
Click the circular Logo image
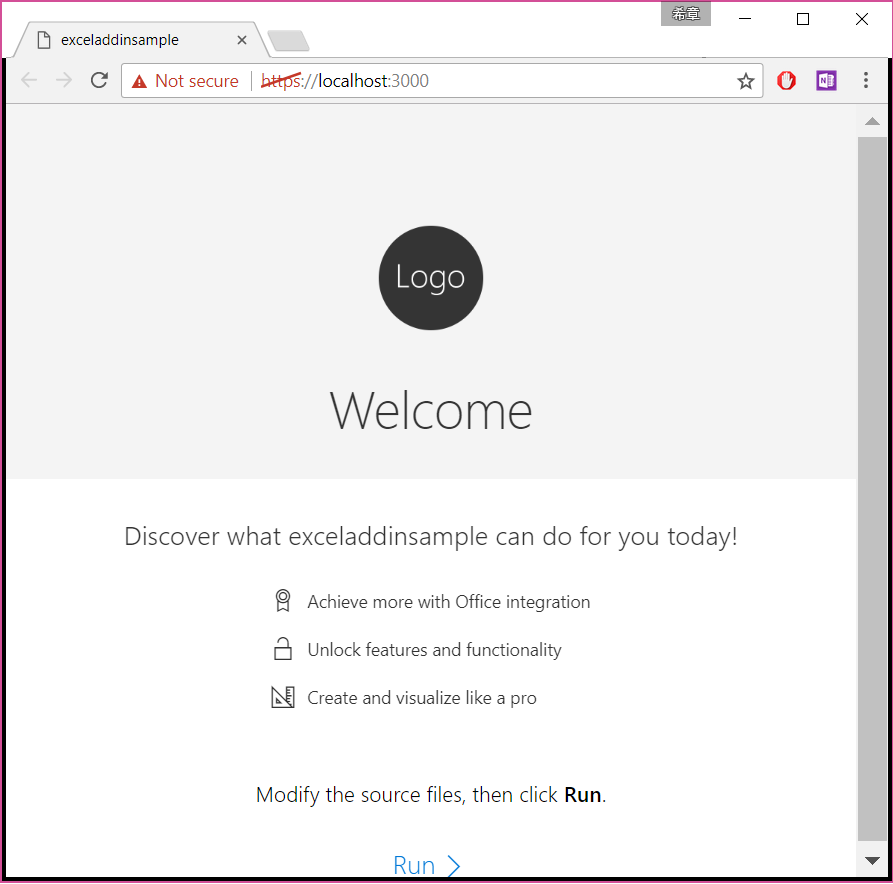pos(430,278)
